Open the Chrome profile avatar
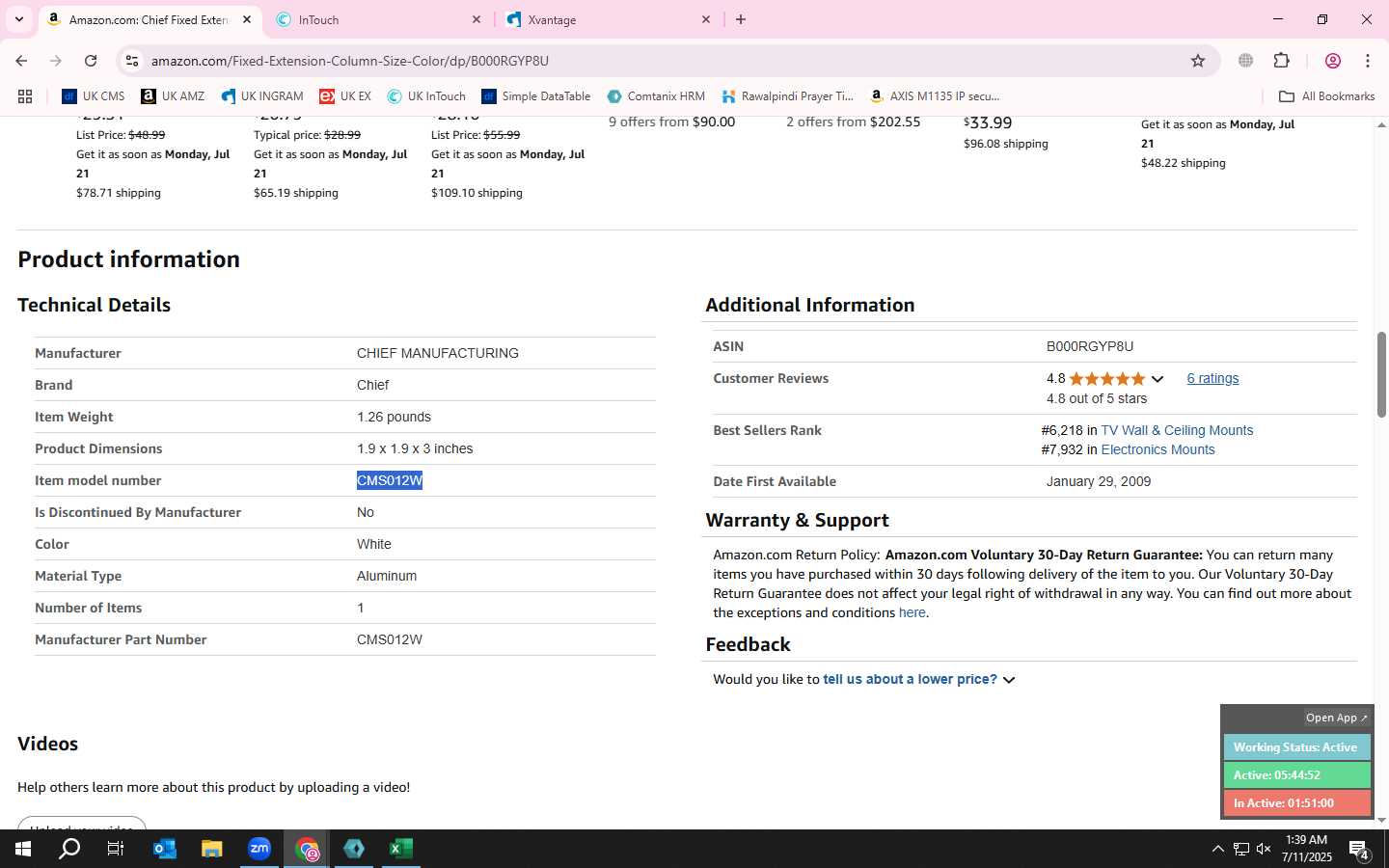The height and width of the screenshot is (868, 1389). (1333, 61)
